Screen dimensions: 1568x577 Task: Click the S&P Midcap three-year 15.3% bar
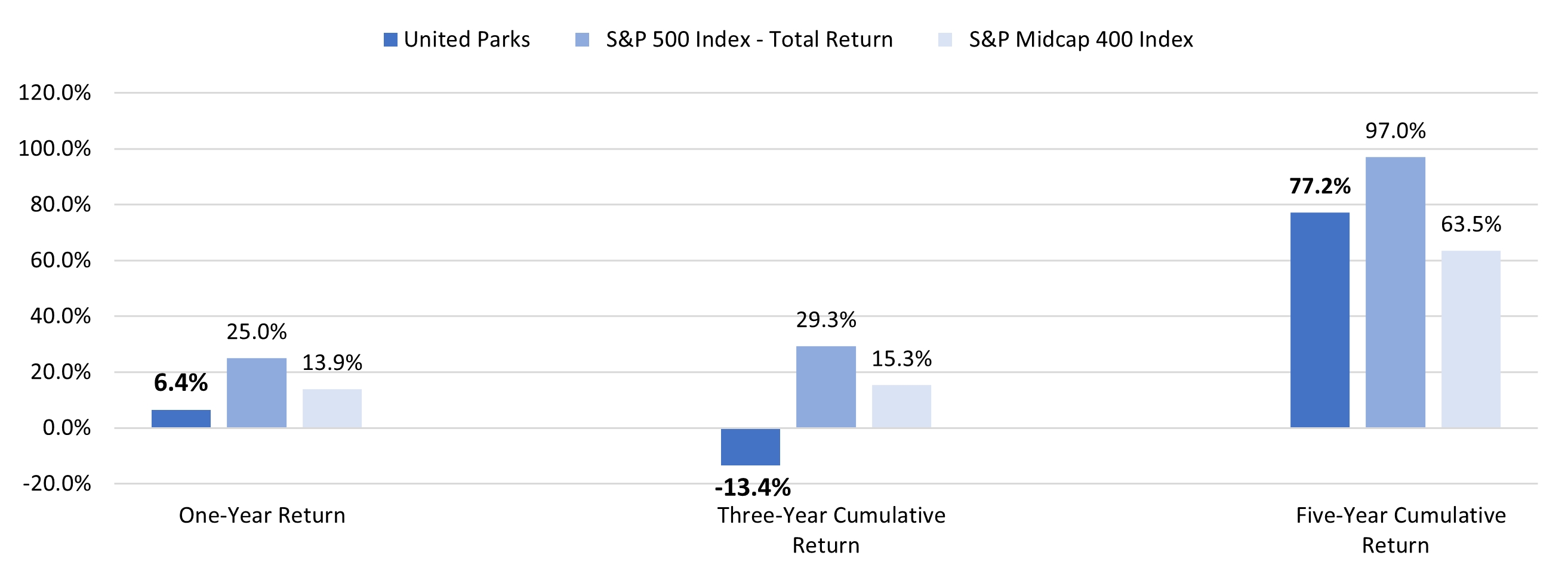901,406
